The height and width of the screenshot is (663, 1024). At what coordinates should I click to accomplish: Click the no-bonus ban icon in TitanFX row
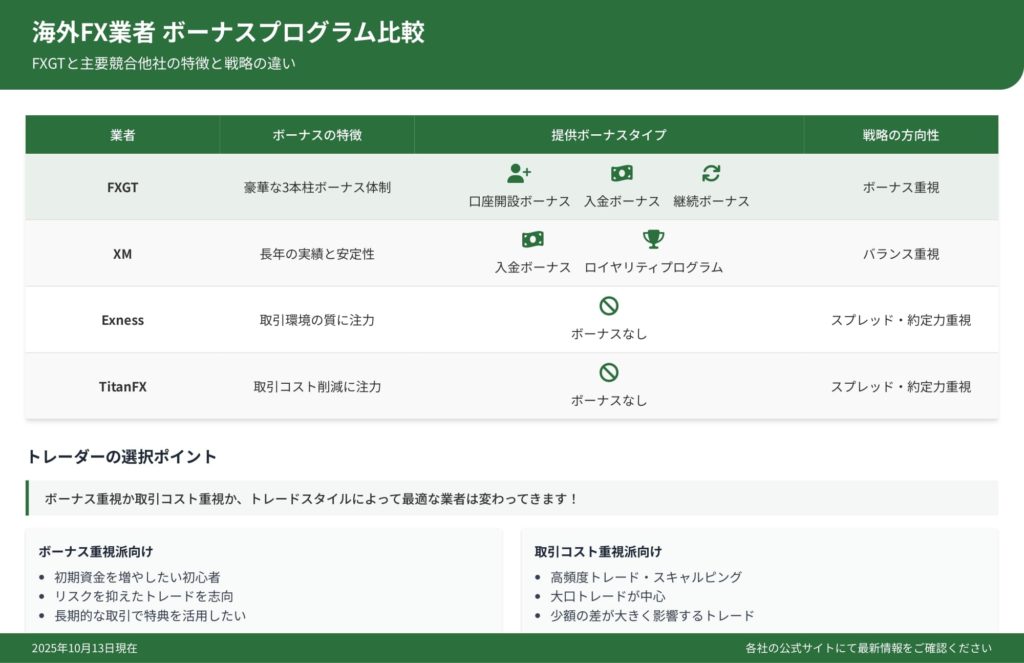coord(609,372)
